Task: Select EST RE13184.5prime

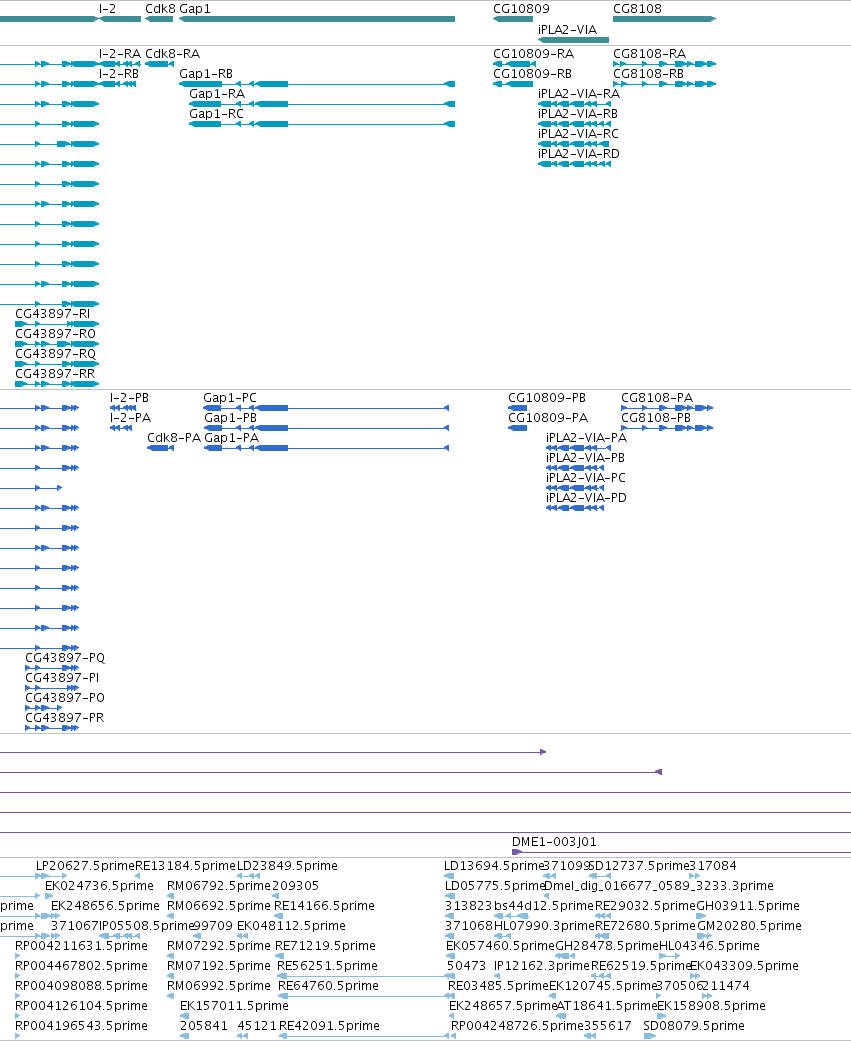Action: (185, 866)
